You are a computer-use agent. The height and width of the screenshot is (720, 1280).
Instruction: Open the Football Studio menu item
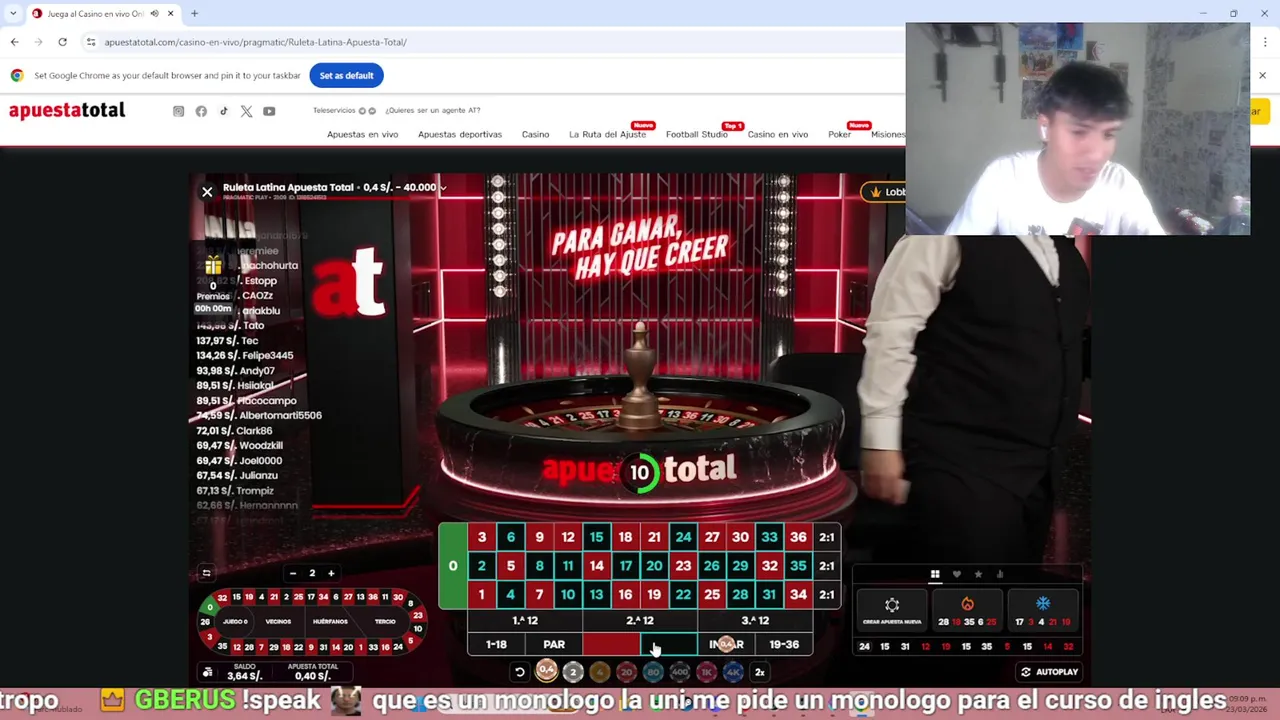[x=697, y=134]
